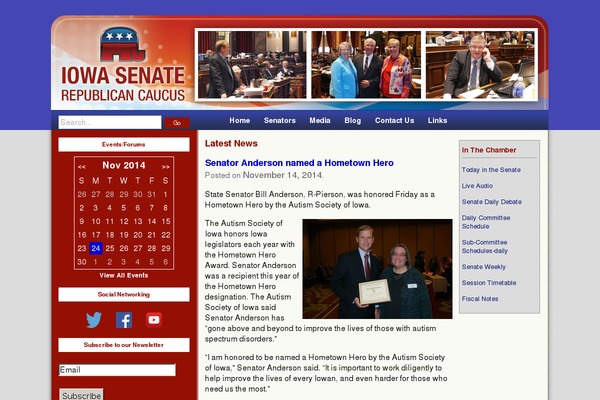Open the YouTube social icon
The image size is (600, 400).
coord(154,320)
